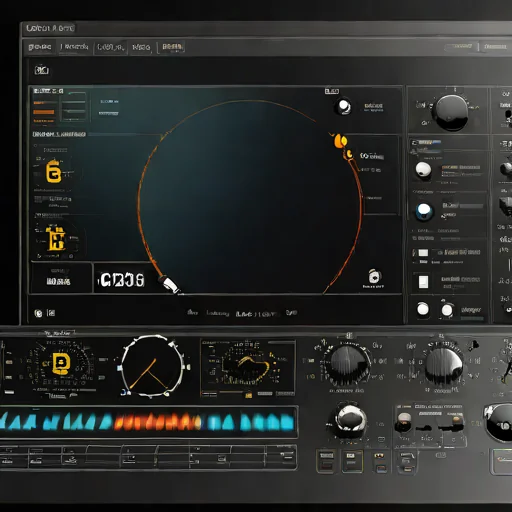This screenshot has height=512, width=512.
Task: Switch to the first tab in the top tab row
Action: [40, 47]
